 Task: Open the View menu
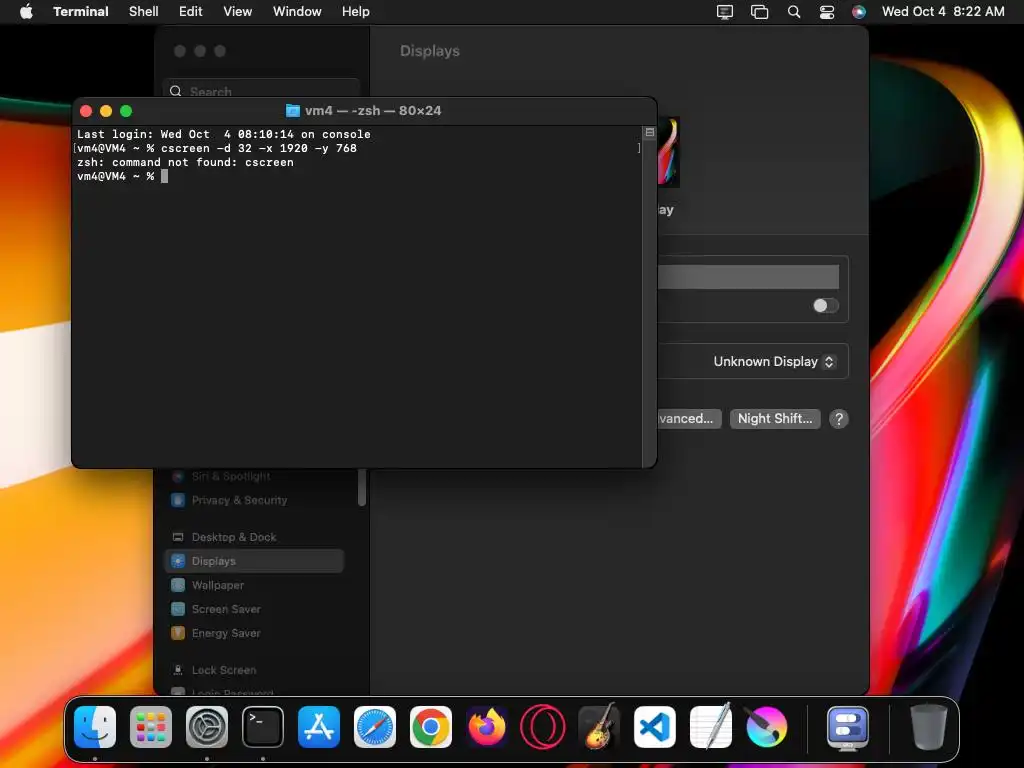pos(238,12)
